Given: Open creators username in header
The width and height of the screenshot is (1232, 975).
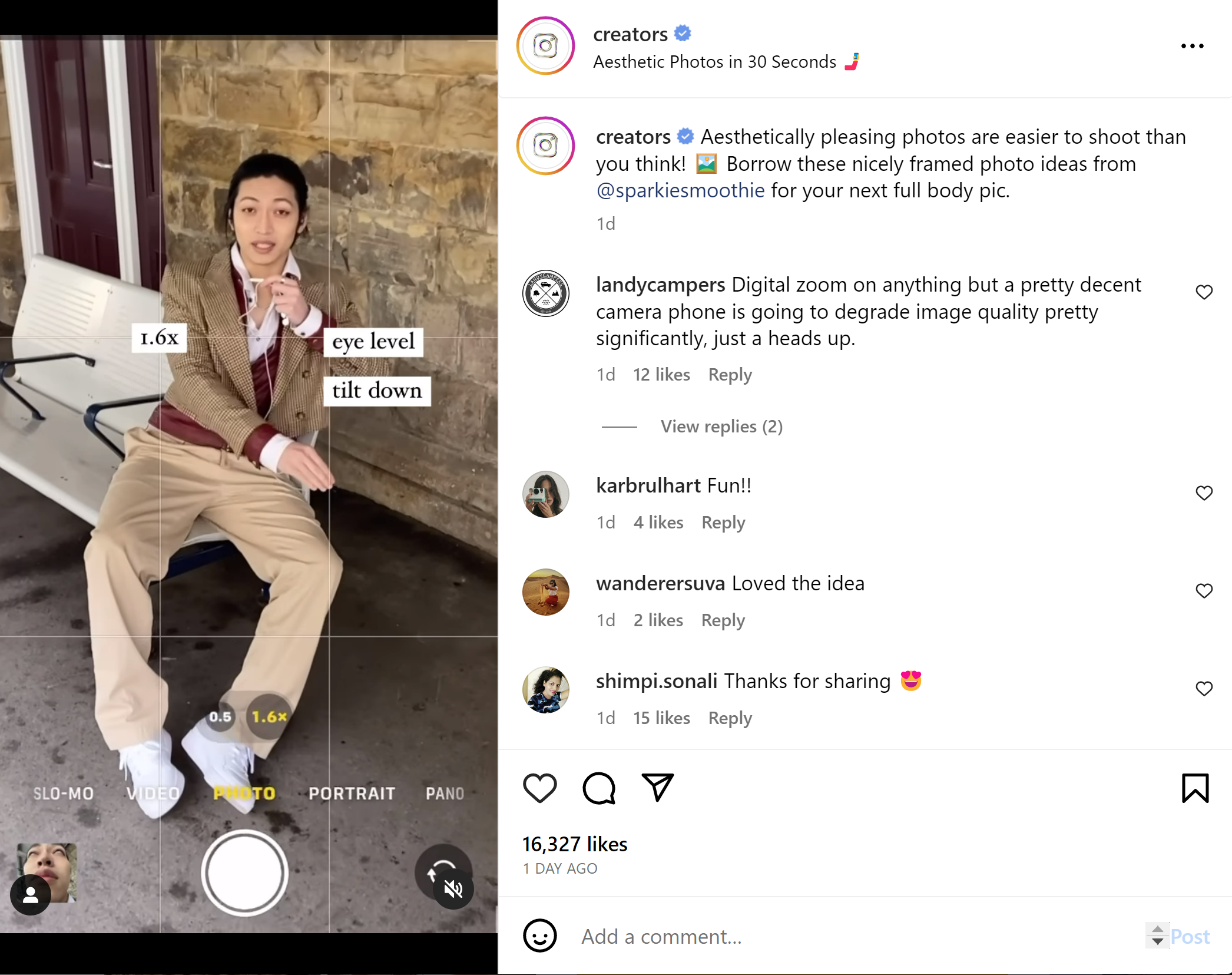Looking at the screenshot, I should coord(630,34).
